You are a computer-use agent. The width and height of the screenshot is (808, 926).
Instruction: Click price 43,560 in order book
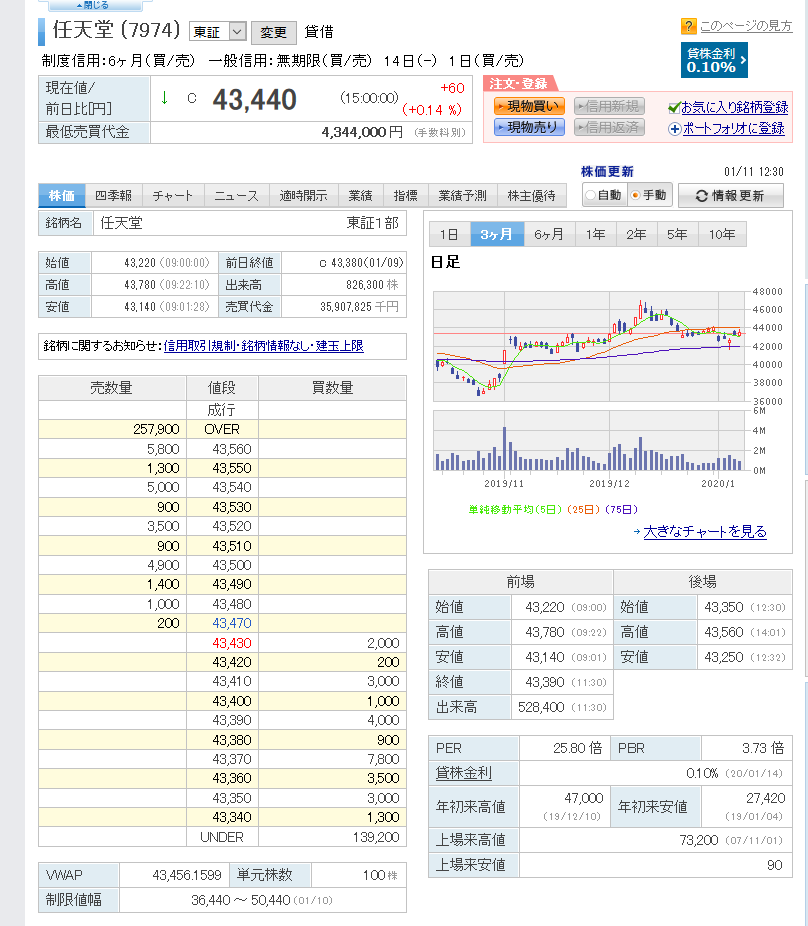(x=232, y=449)
